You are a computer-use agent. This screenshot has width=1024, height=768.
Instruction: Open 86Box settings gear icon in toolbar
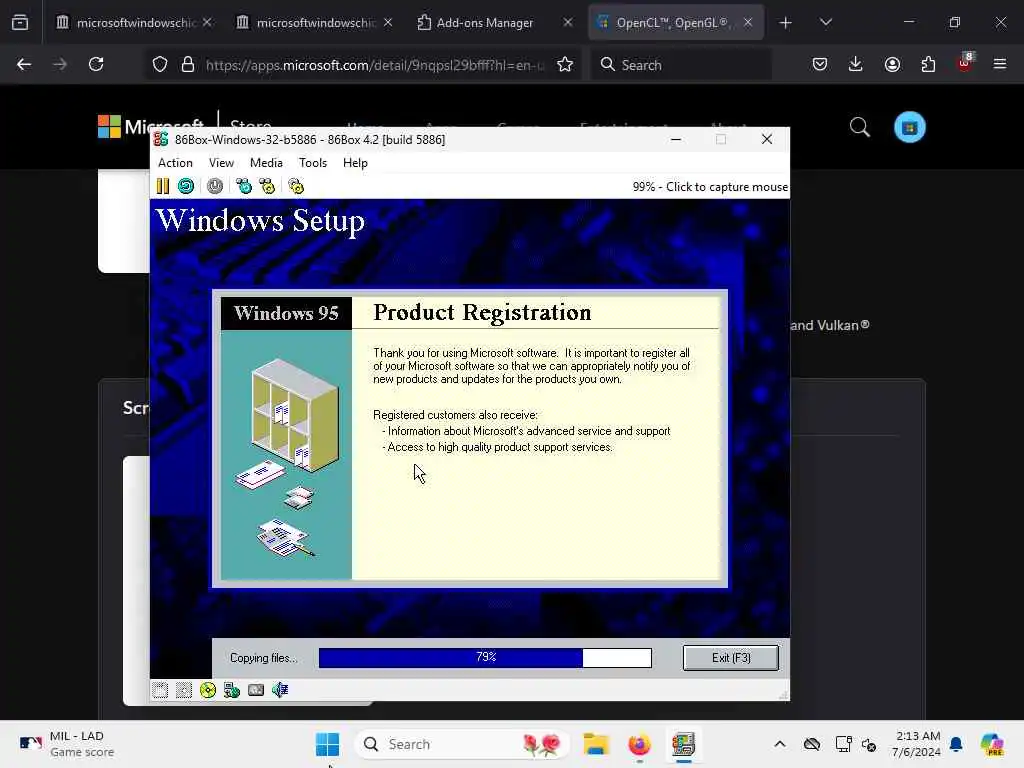click(296, 187)
